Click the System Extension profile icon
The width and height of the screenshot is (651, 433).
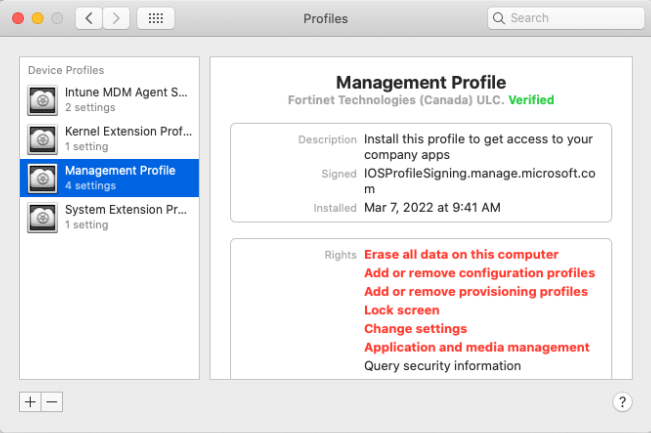[x=41, y=217]
